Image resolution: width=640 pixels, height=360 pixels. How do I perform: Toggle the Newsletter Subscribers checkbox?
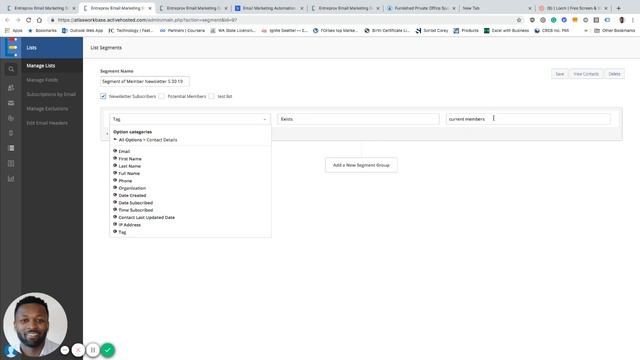coord(103,96)
